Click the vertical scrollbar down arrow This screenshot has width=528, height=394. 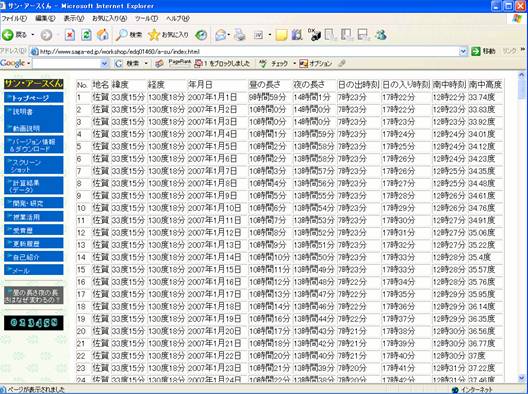point(522,378)
